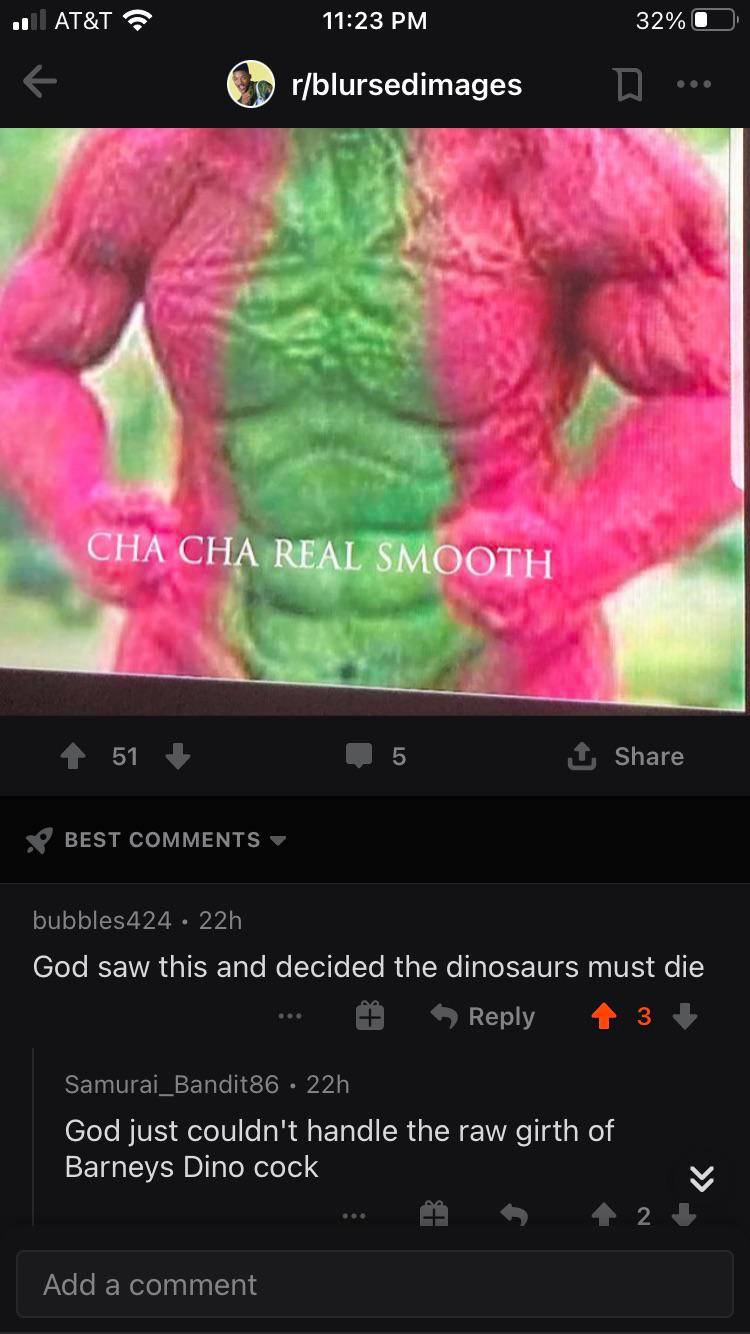Save post with bookmark icon
The height and width of the screenshot is (1334, 750).
[628, 85]
